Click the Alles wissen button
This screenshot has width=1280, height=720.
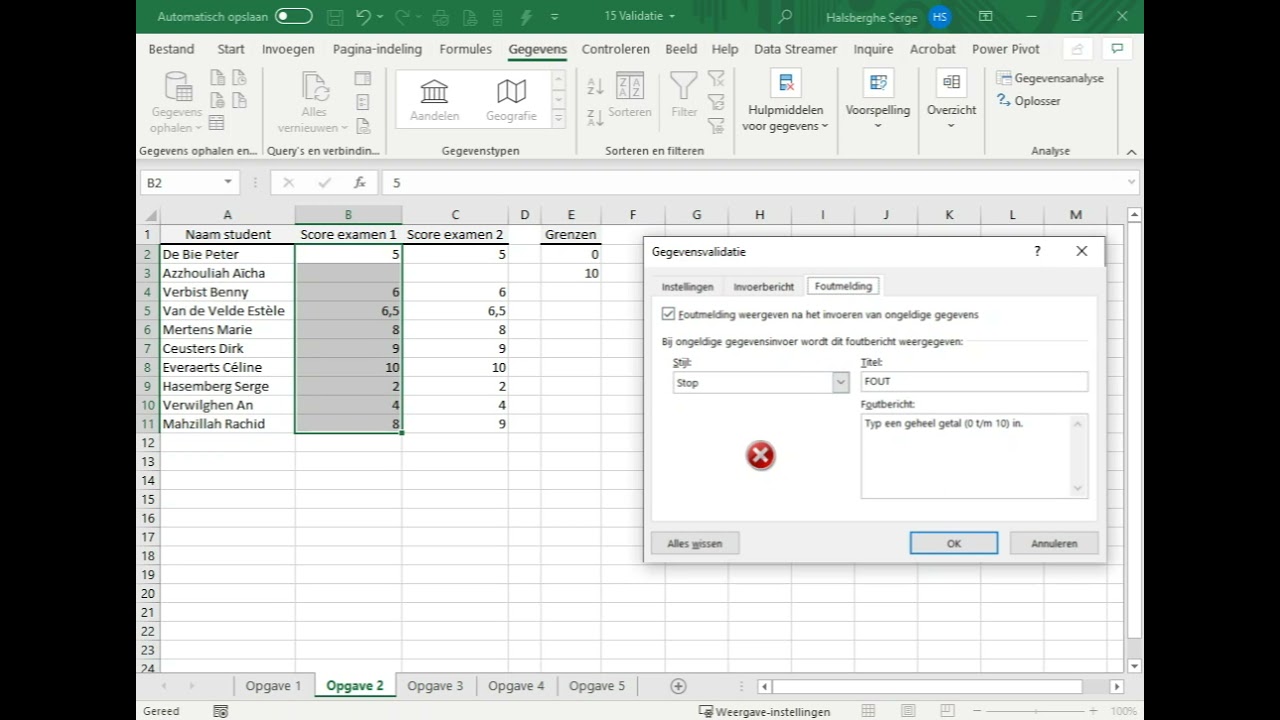(x=695, y=543)
